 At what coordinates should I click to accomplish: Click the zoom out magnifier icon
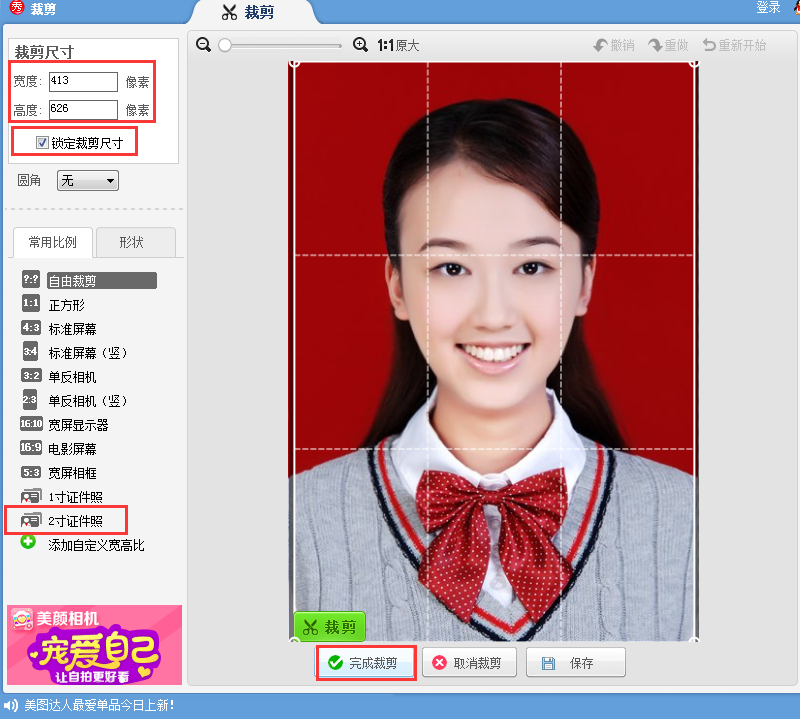click(x=204, y=45)
